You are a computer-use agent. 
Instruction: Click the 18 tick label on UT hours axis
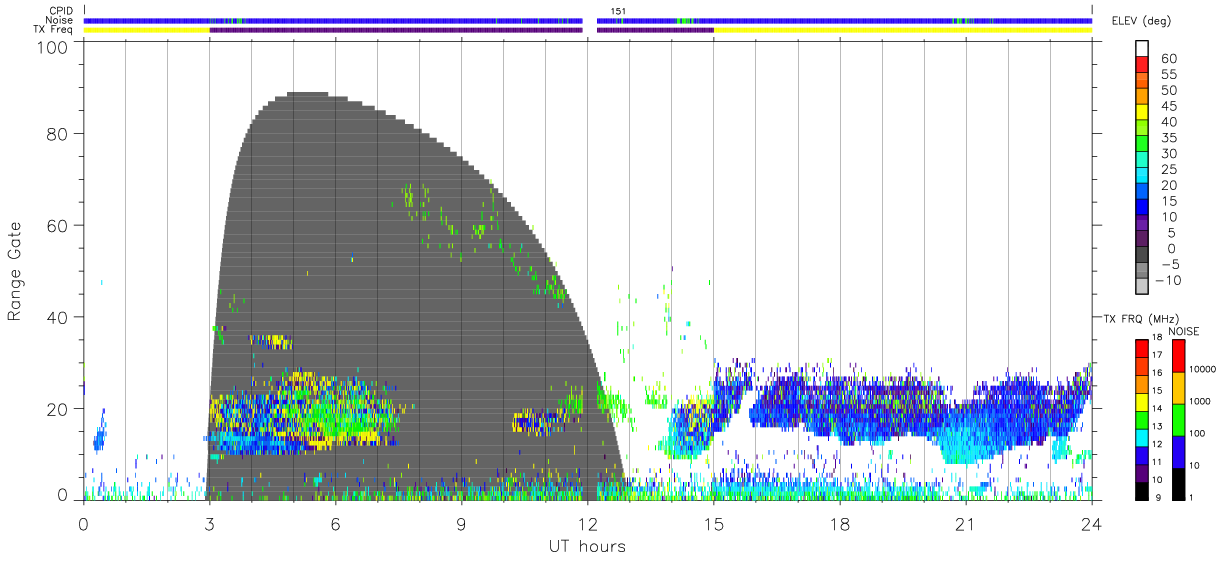(839, 523)
